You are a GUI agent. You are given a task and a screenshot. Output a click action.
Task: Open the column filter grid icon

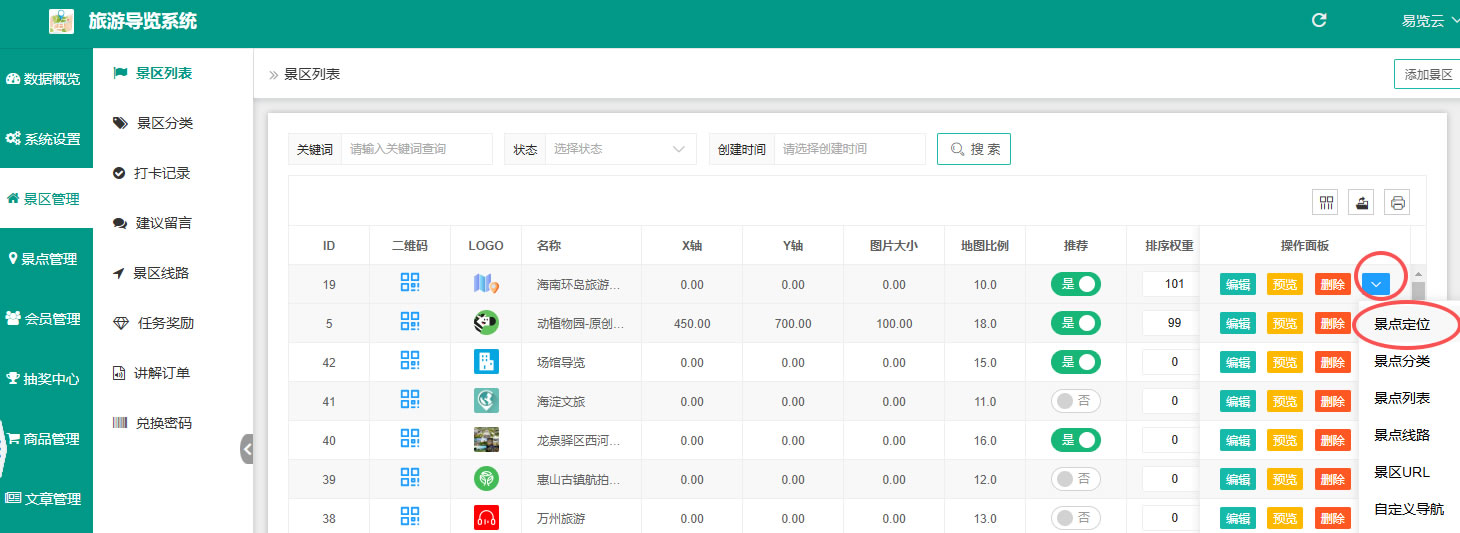[x=1327, y=203]
